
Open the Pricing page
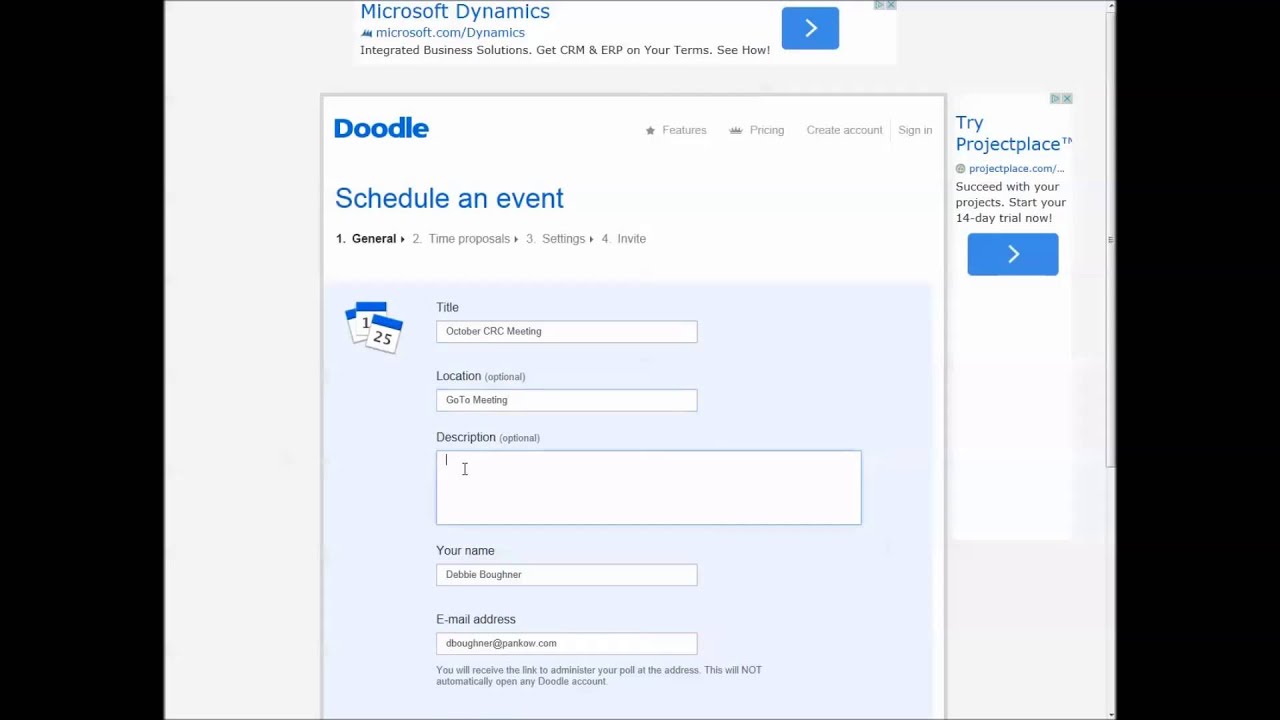tap(767, 130)
